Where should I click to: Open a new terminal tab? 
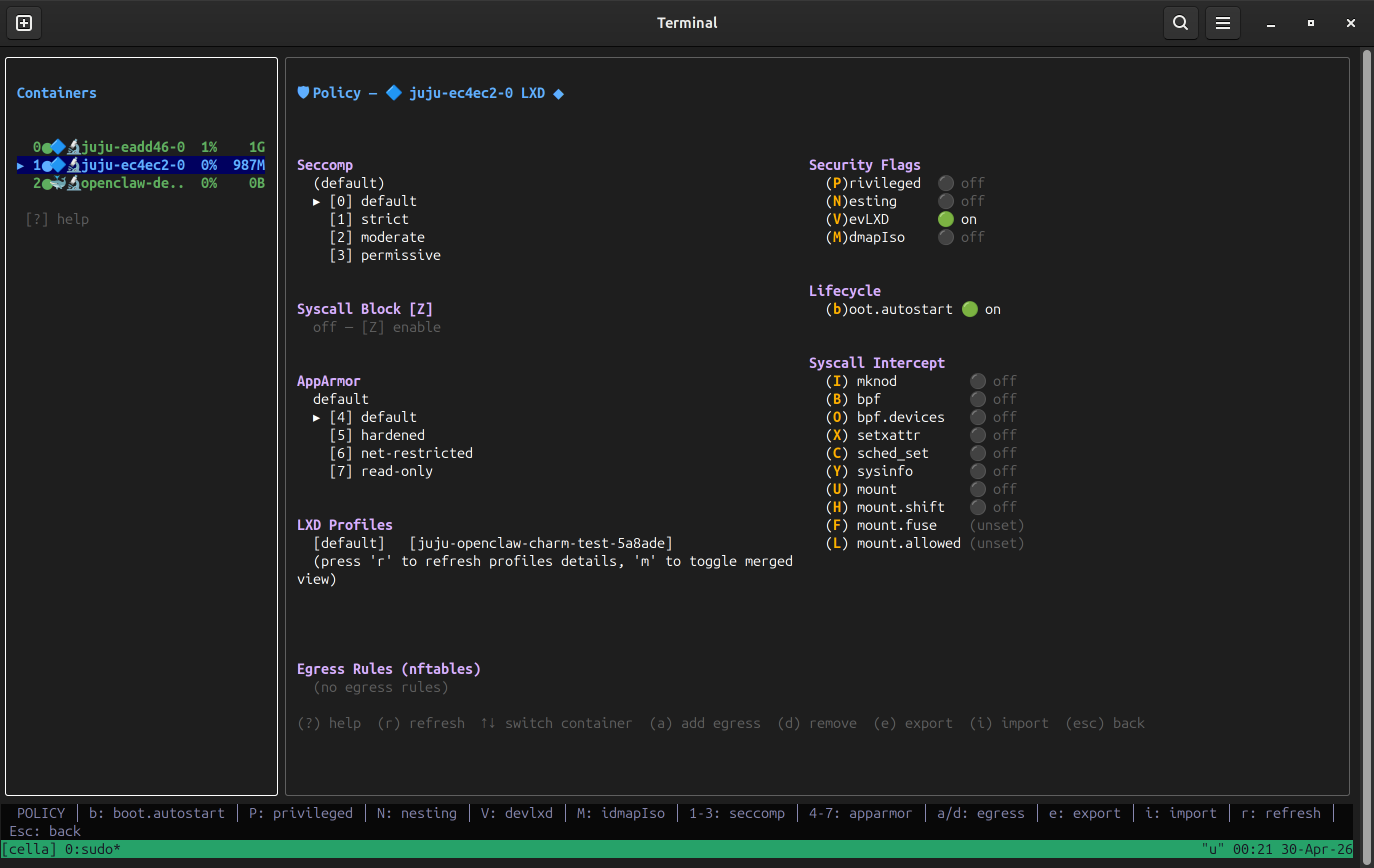(24, 23)
